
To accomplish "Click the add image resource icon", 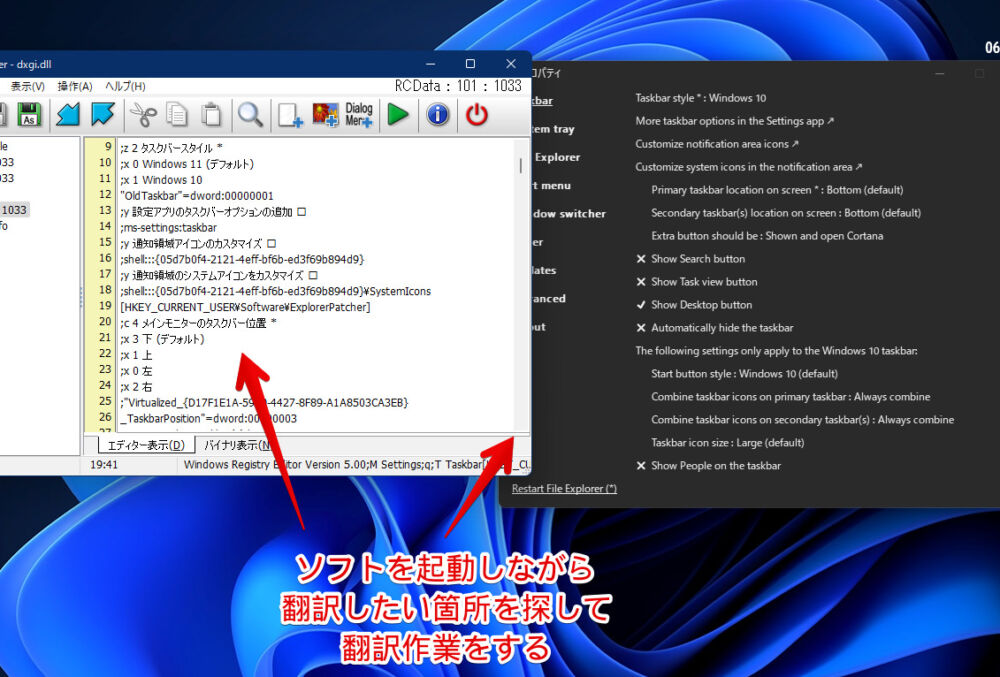I will point(325,115).
